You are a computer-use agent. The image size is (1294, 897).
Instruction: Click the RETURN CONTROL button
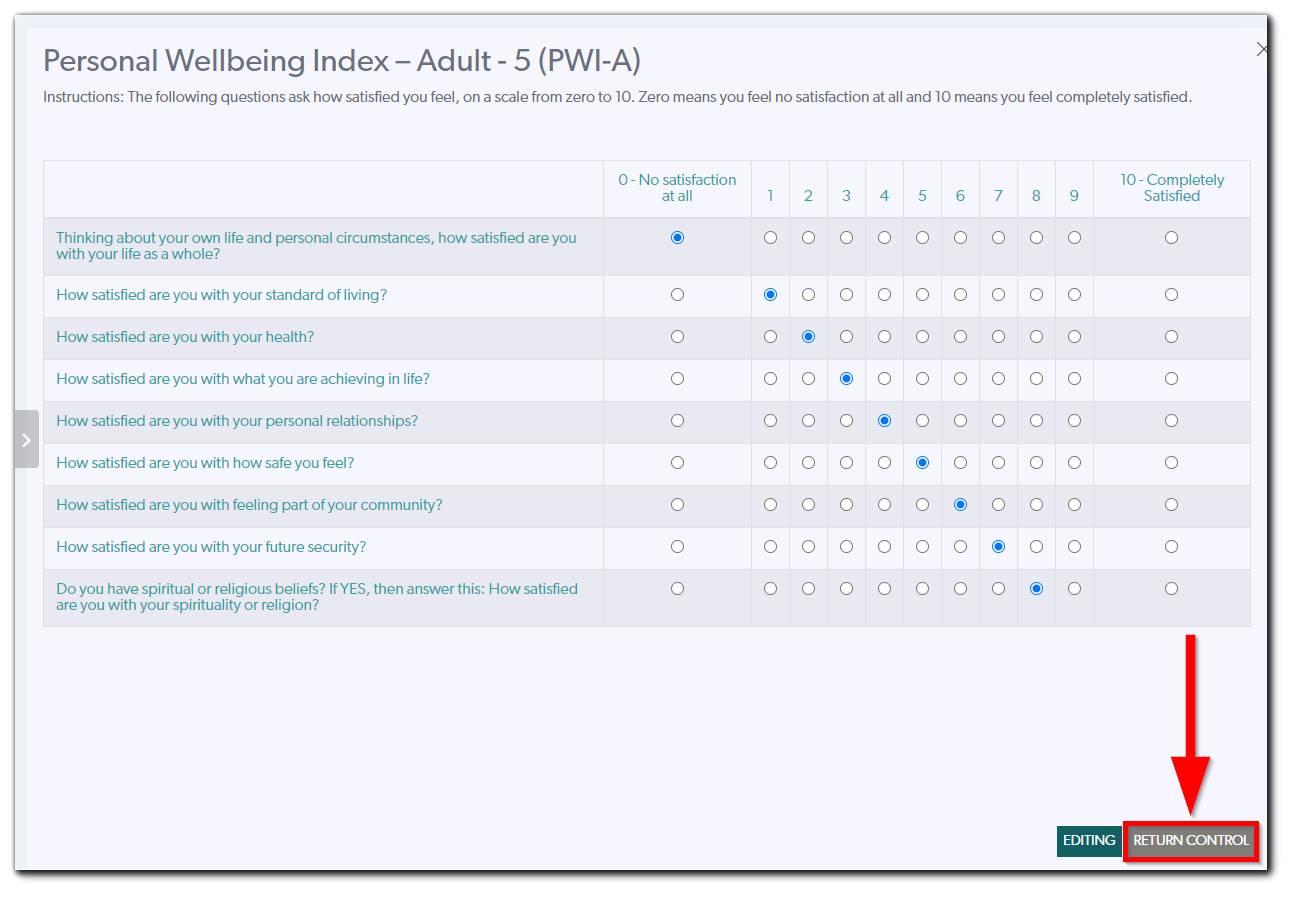(x=1191, y=841)
